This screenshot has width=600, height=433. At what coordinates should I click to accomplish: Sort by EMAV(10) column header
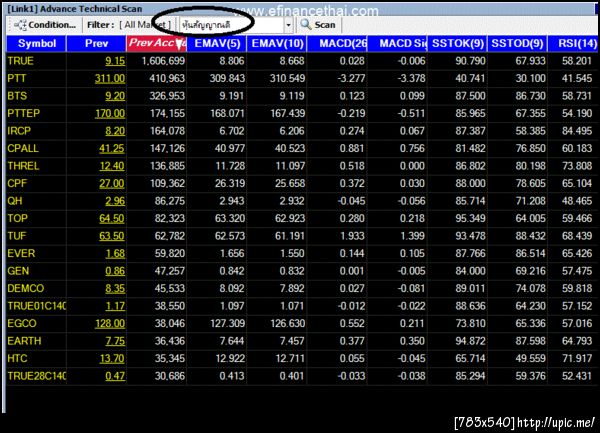pyautogui.click(x=277, y=43)
